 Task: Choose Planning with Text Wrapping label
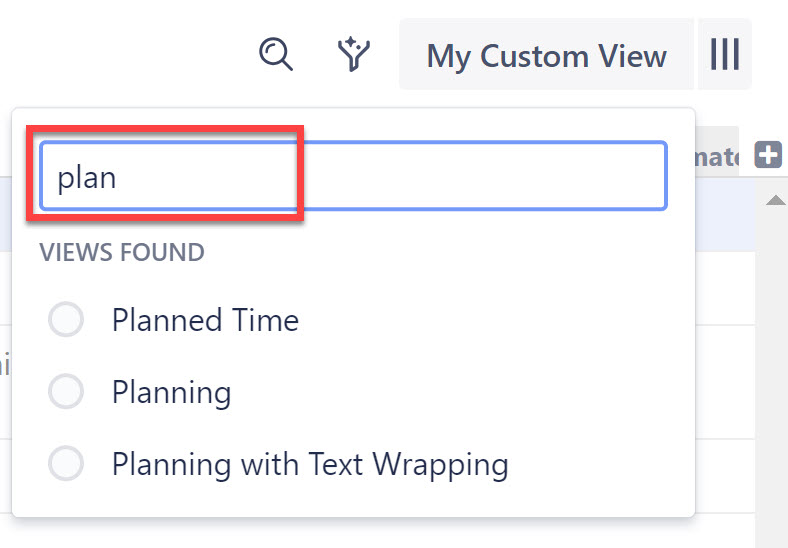[x=310, y=464]
